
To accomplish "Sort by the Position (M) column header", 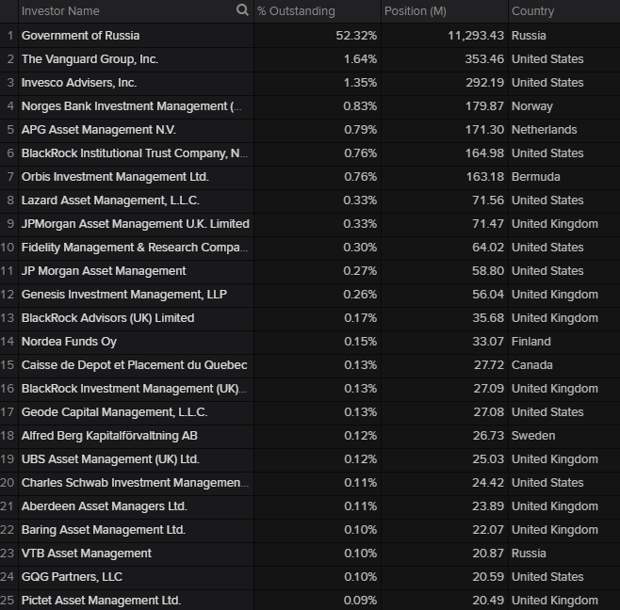I will (415, 11).
